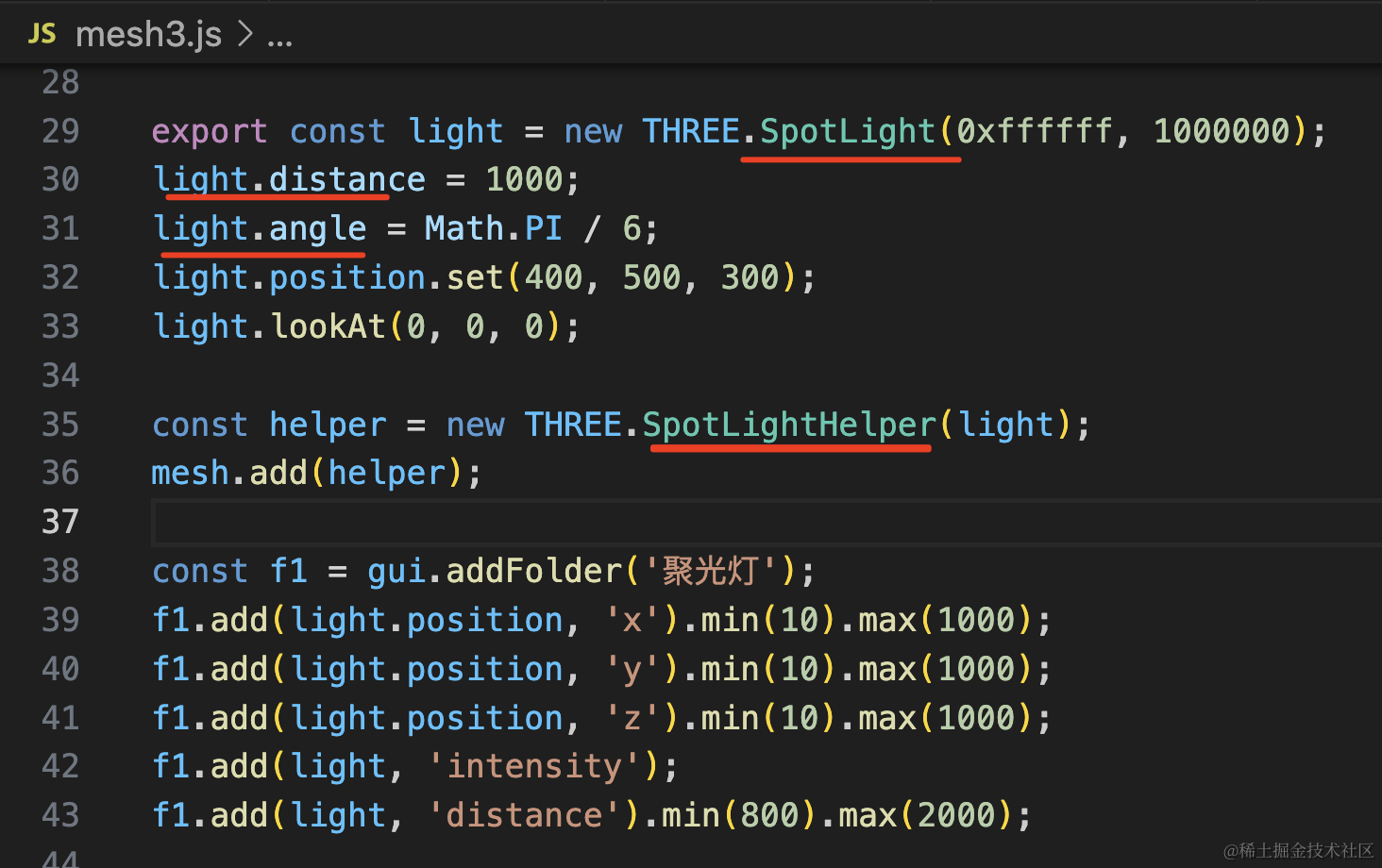
Task: Click the 1000000 intensity argument
Action: coord(1222,130)
